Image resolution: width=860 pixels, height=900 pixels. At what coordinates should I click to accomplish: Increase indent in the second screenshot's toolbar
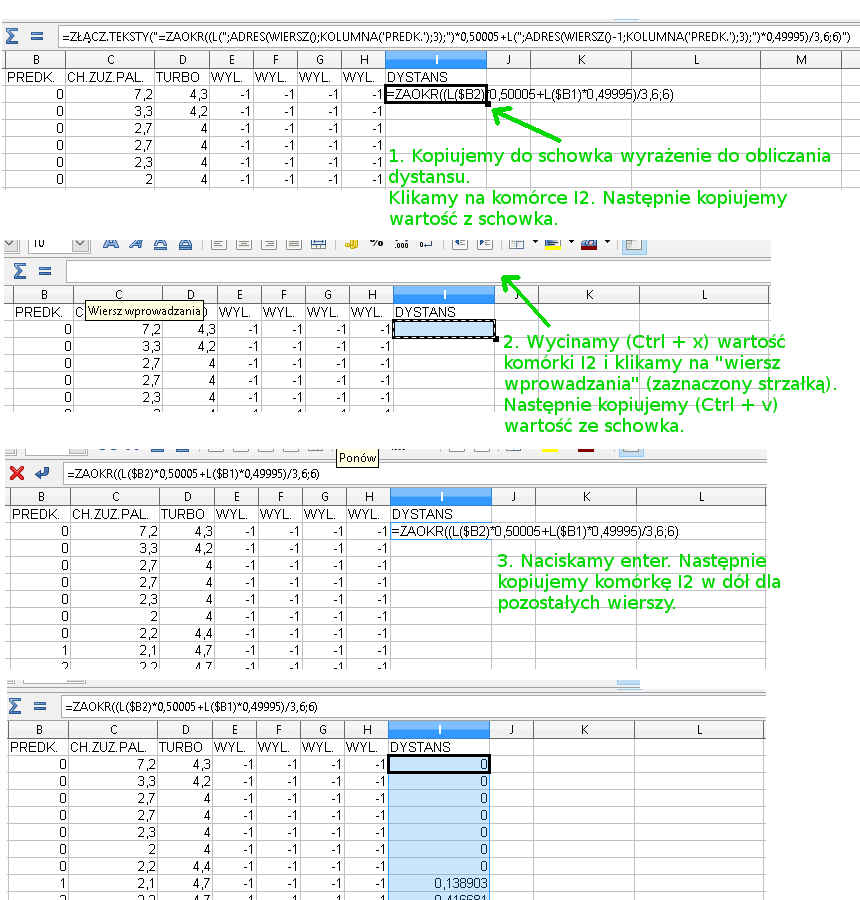[485, 244]
